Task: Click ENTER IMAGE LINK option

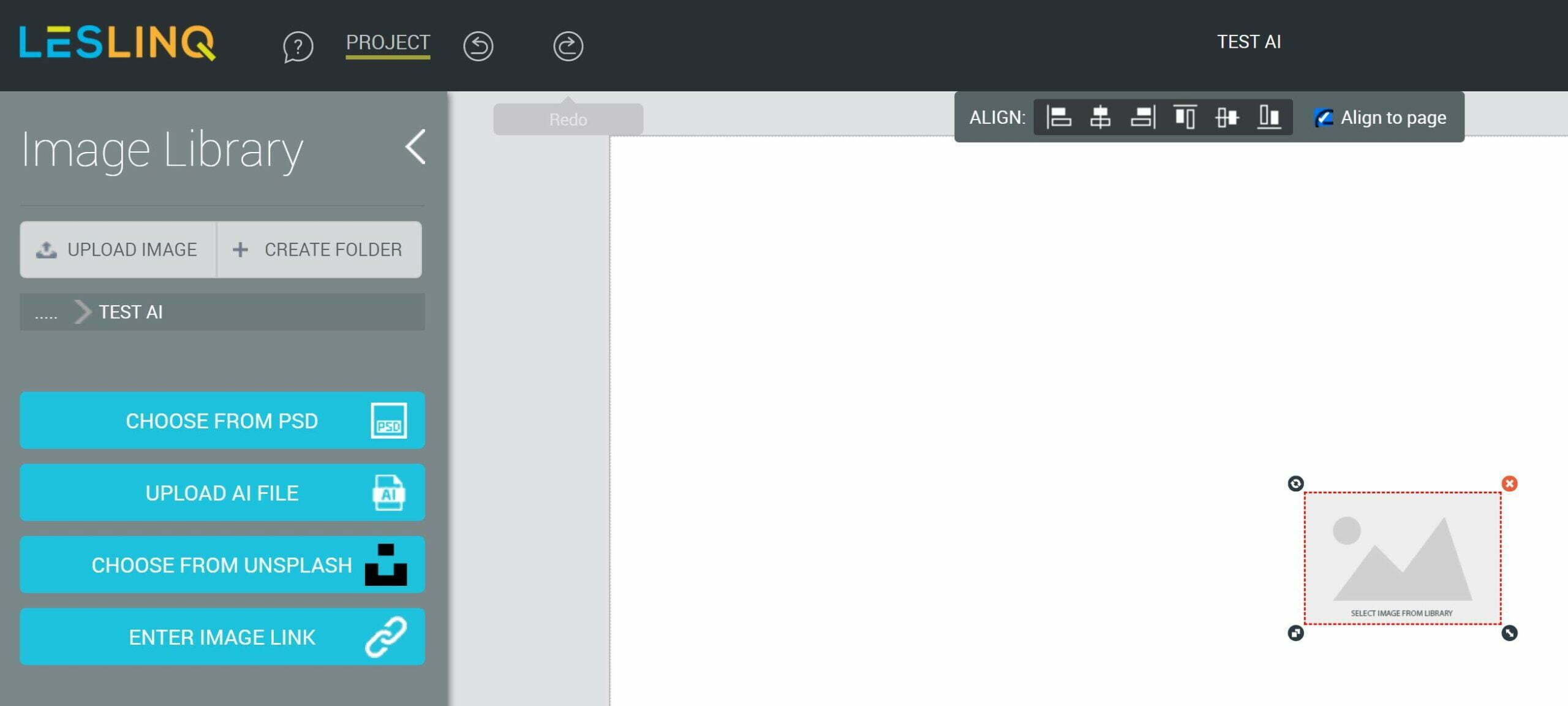Action: 222,636
